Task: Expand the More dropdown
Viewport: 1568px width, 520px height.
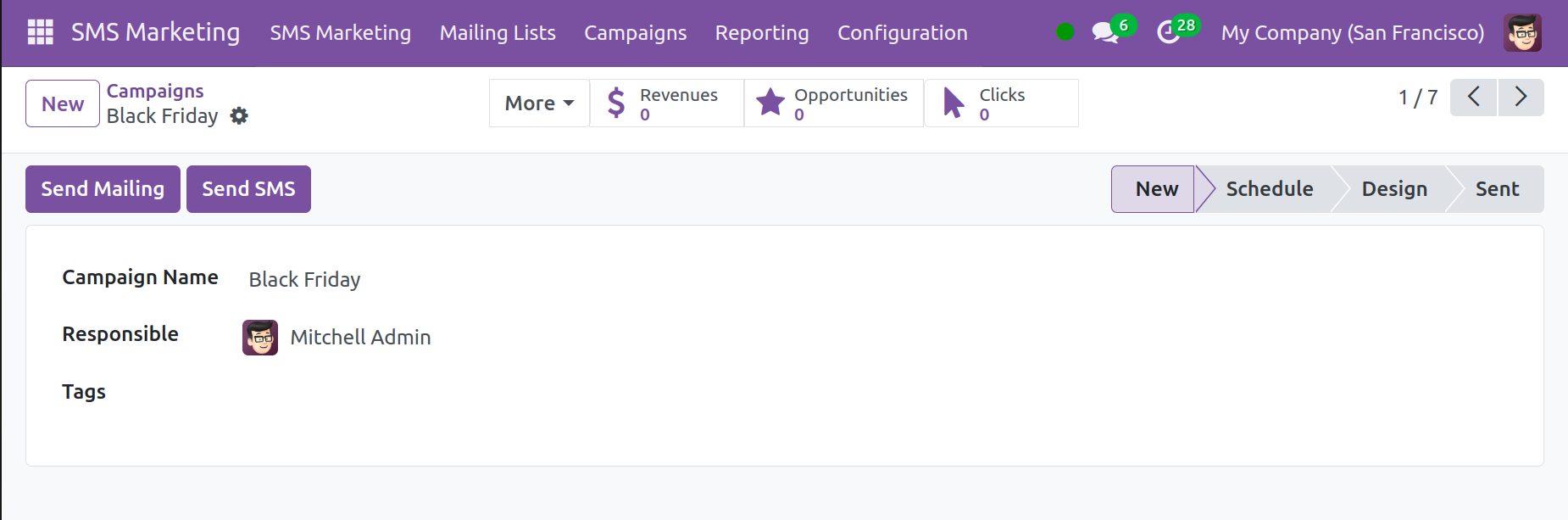Action: [x=539, y=103]
